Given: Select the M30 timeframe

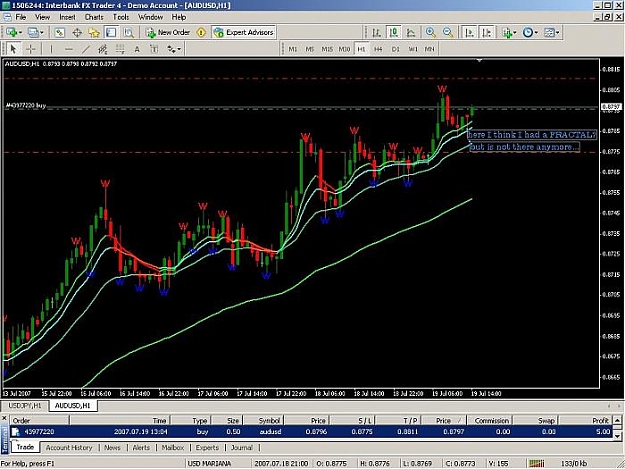Looking at the screenshot, I should tap(344, 49).
